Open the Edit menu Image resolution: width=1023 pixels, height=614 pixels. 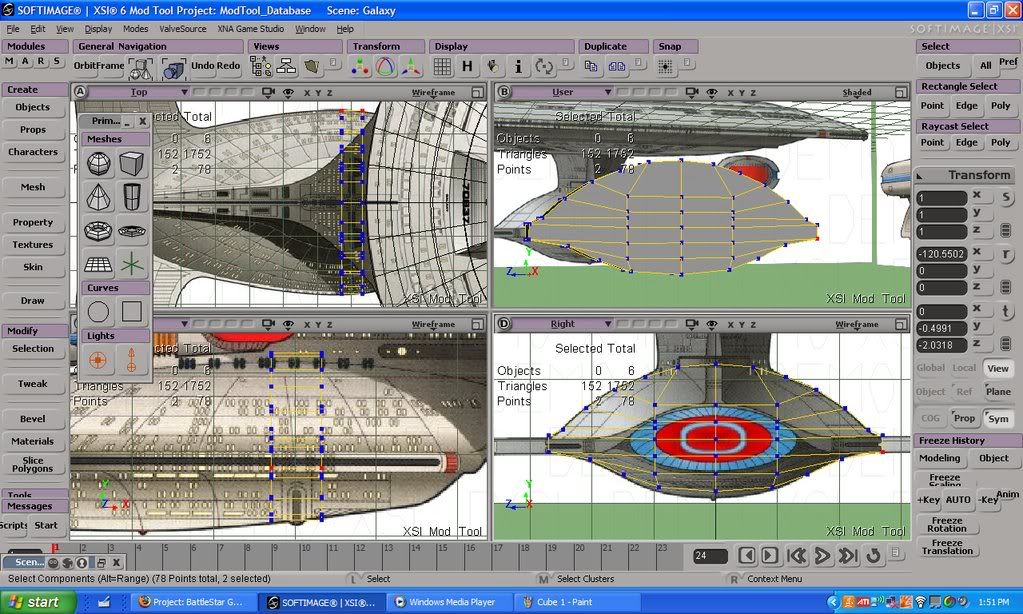pyautogui.click(x=38, y=29)
